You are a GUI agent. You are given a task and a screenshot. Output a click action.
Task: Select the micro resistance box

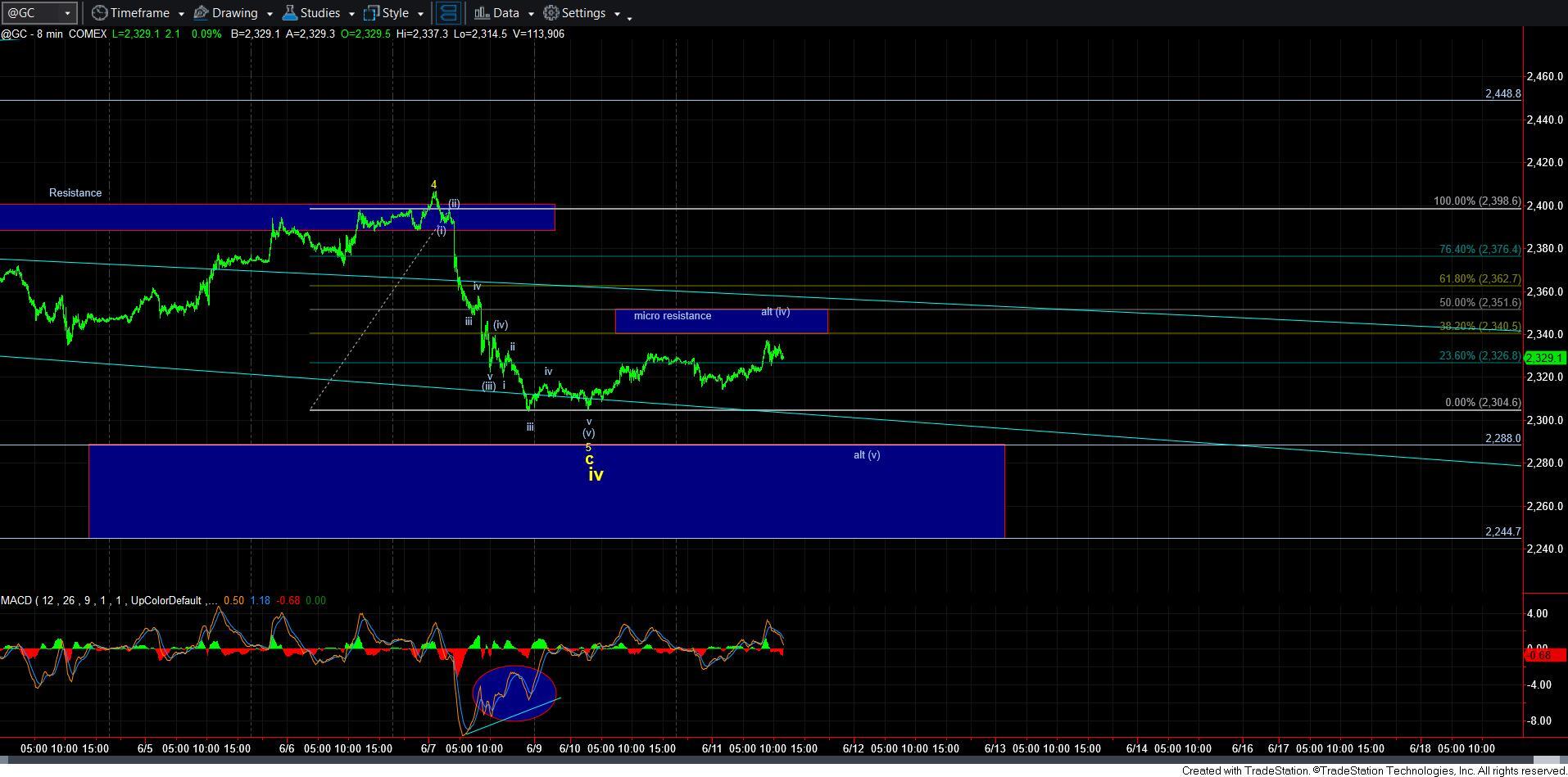(x=721, y=321)
